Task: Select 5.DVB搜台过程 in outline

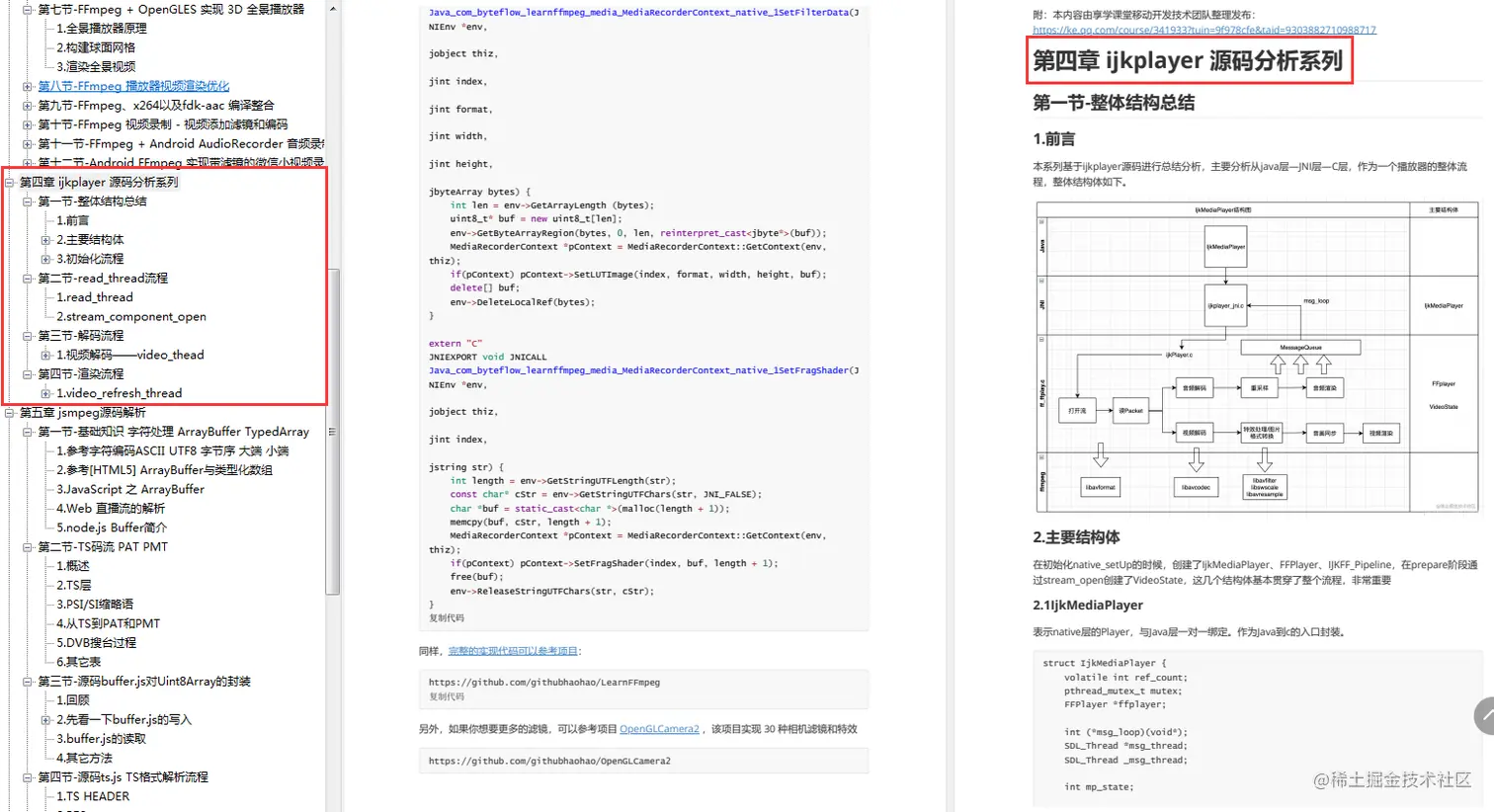Action: point(96,643)
